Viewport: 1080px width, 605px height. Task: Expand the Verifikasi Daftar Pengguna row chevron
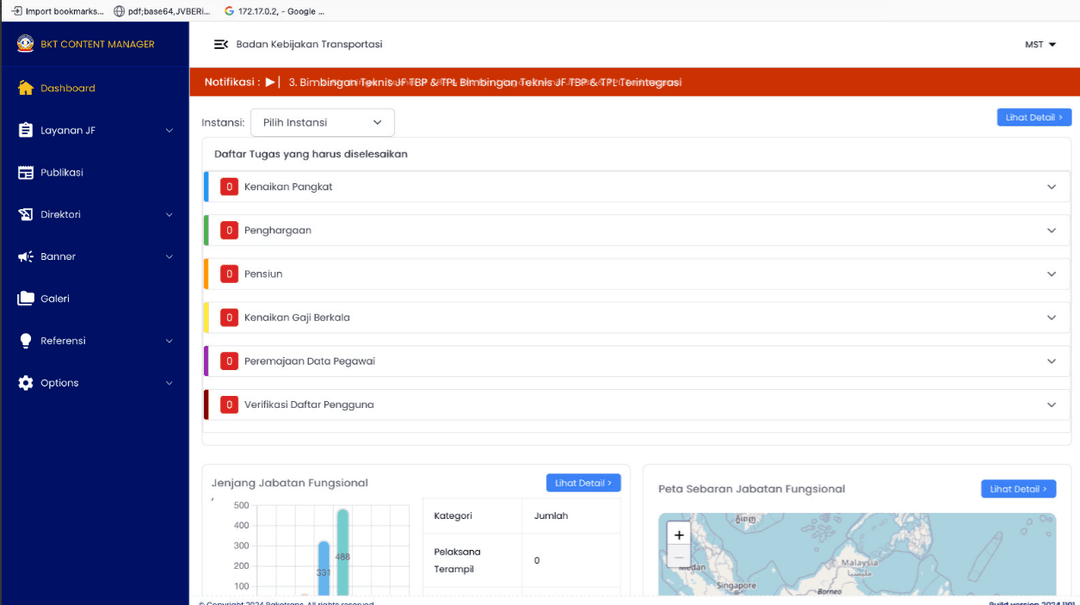tap(1051, 404)
